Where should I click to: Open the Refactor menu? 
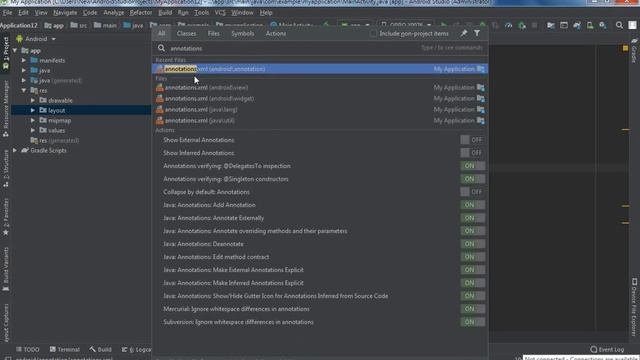pos(141,13)
